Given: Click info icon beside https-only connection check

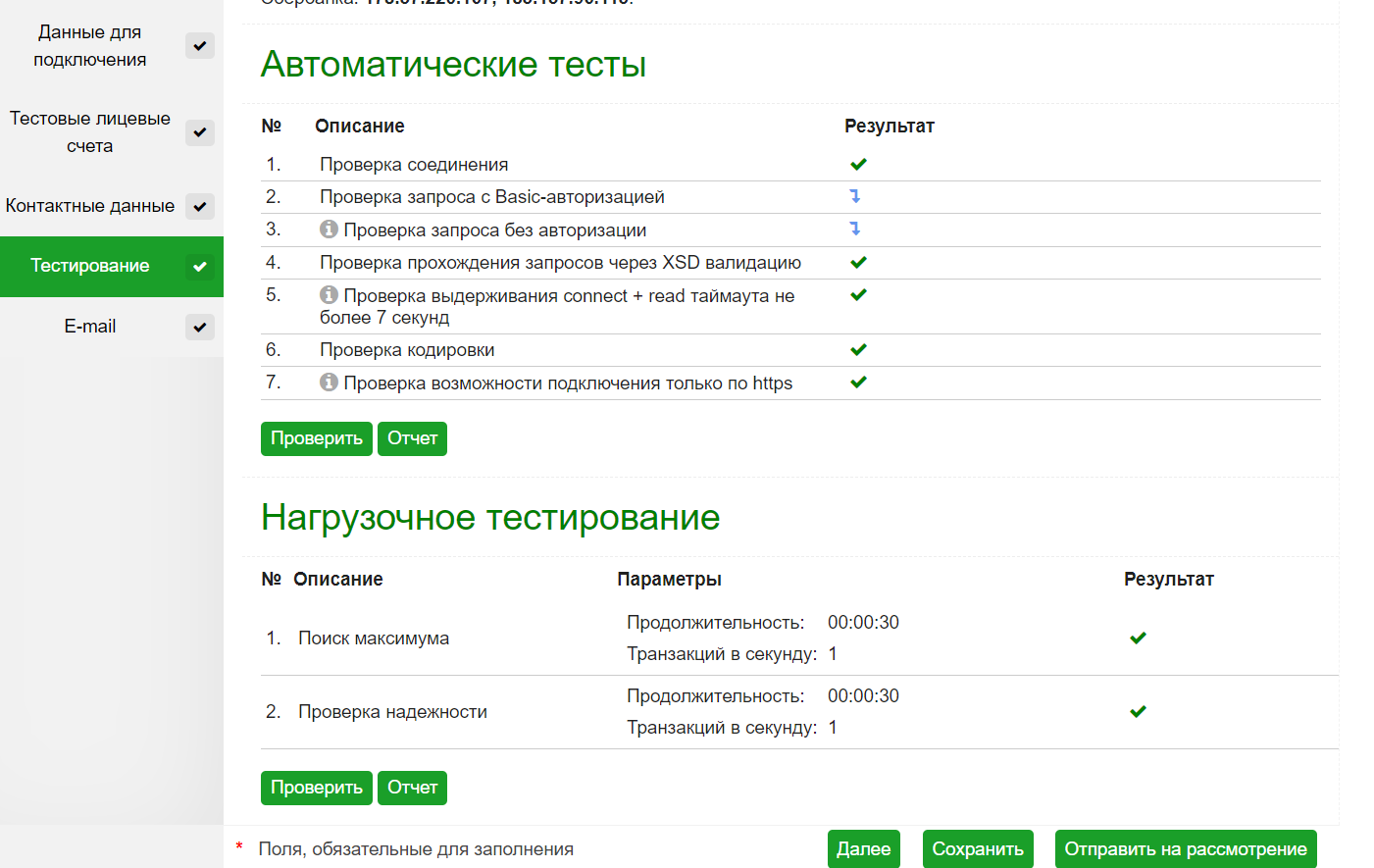Looking at the screenshot, I should click(329, 383).
